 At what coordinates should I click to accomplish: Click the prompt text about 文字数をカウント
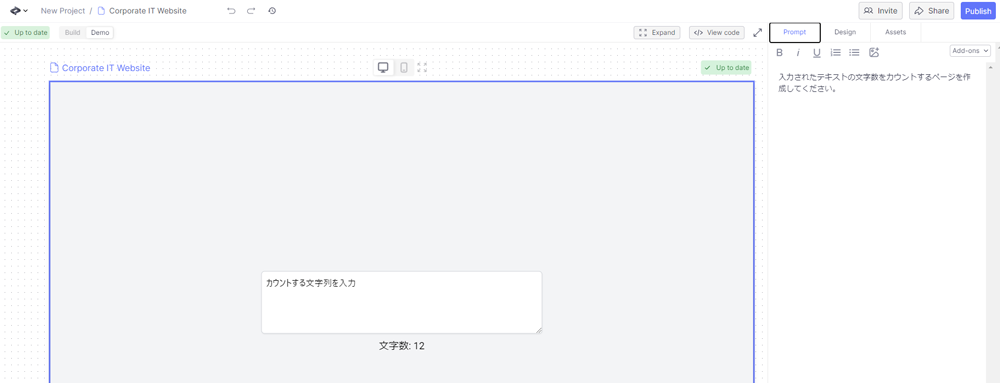click(874, 83)
